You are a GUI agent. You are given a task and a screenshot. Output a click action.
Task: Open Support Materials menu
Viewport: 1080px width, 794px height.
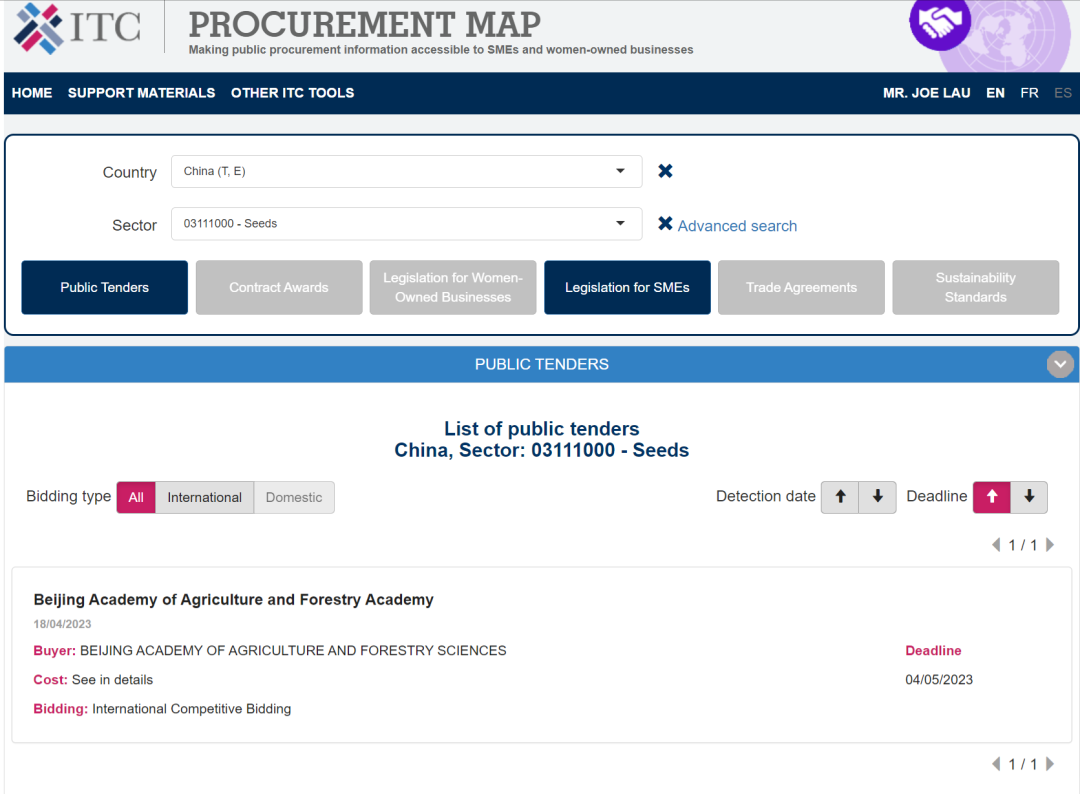(141, 93)
